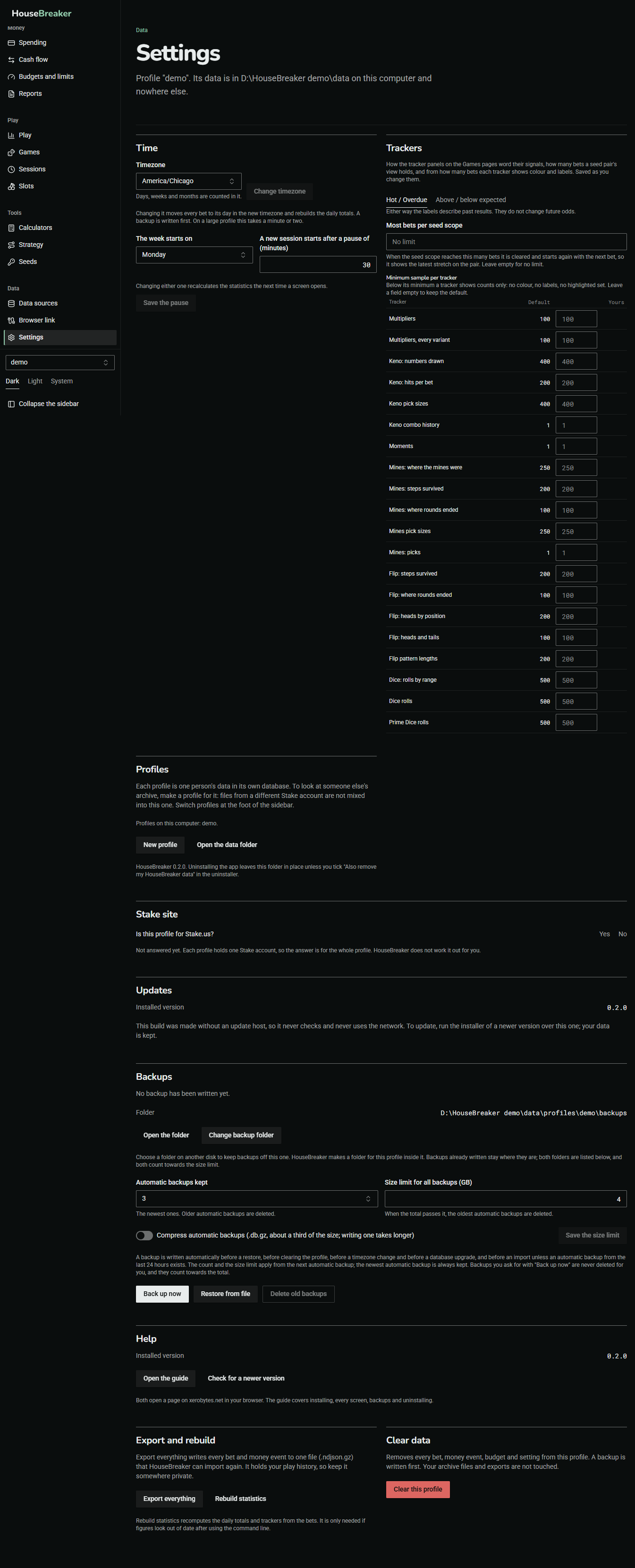Click the Settings gear icon
This screenshot has width=635, height=1568.
11,337
